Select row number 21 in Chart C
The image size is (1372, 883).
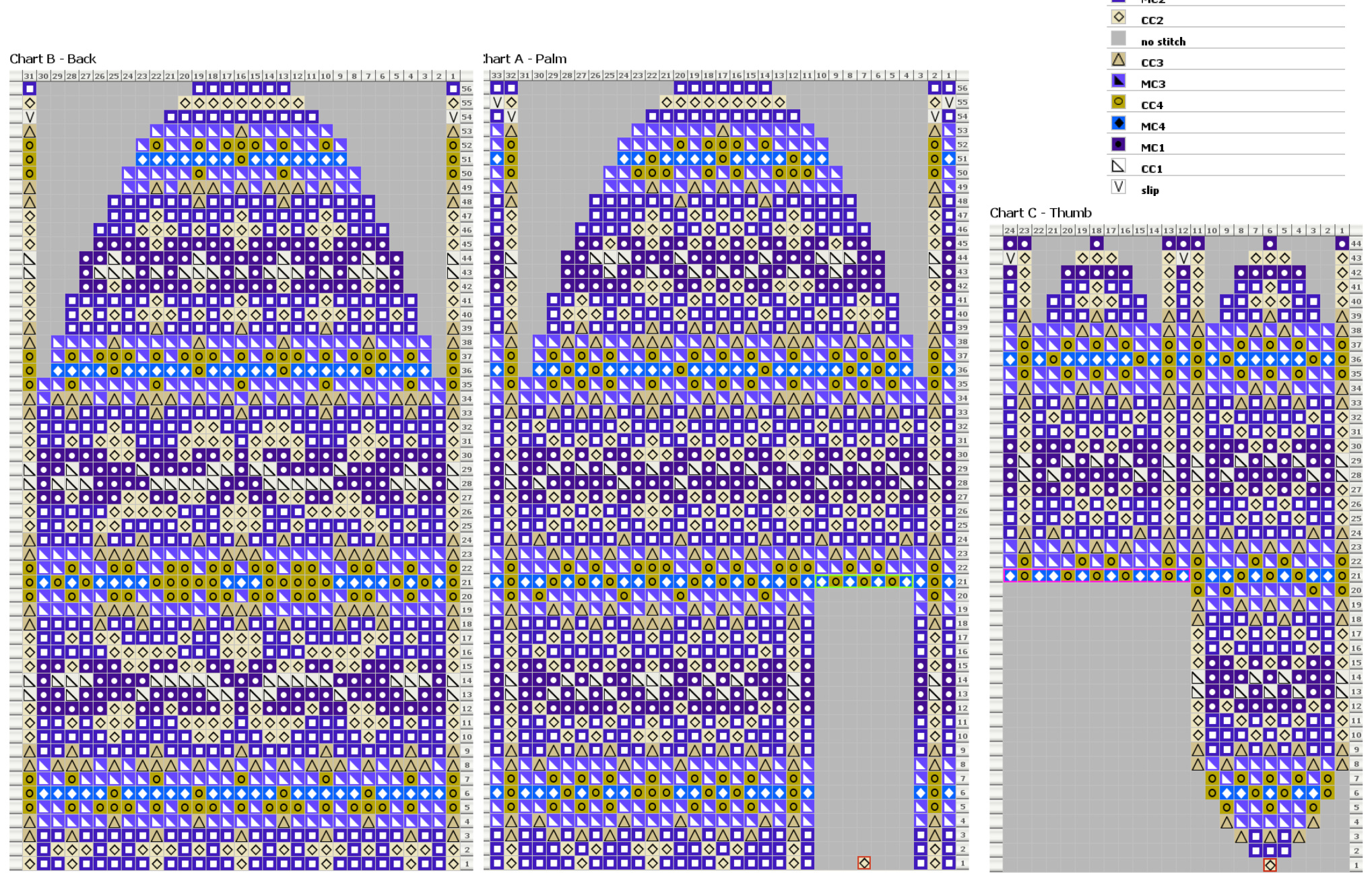tap(1356, 576)
